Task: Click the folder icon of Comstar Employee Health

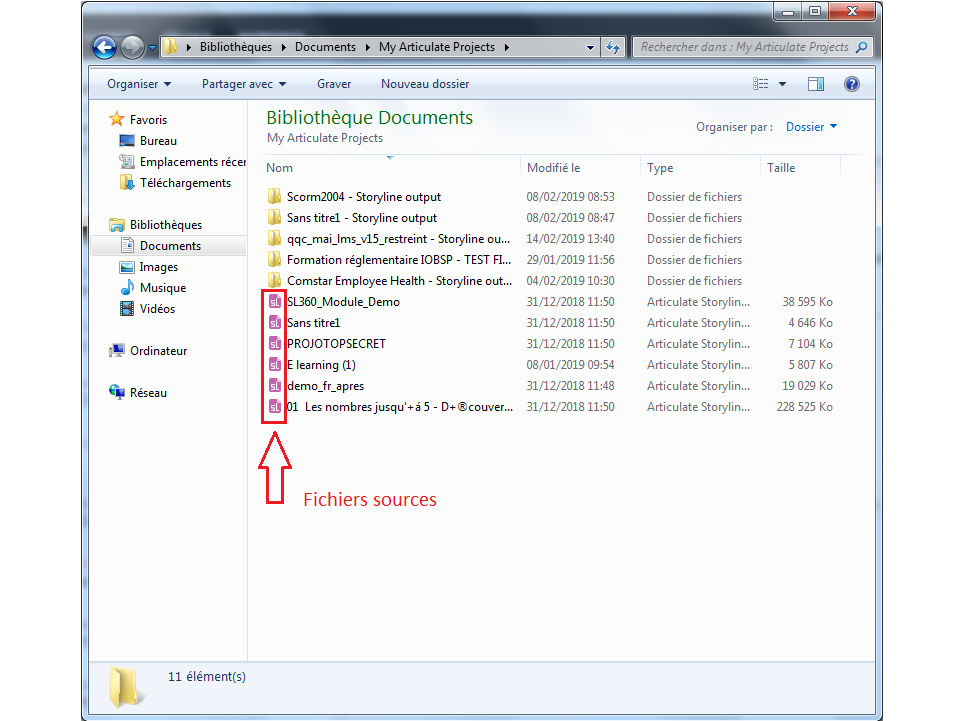Action: click(274, 280)
